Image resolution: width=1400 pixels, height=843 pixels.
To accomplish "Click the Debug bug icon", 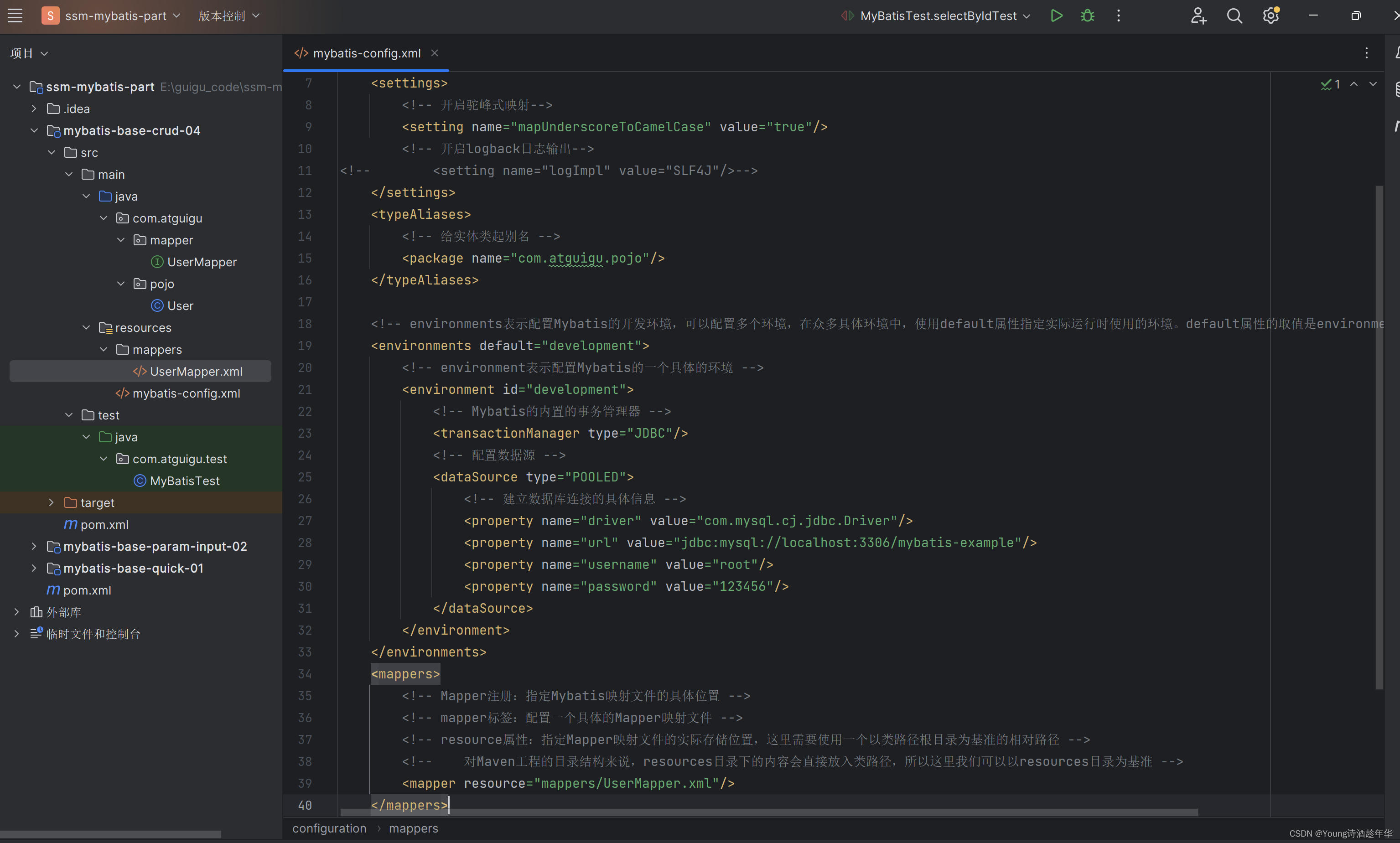I will [x=1088, y=16].
